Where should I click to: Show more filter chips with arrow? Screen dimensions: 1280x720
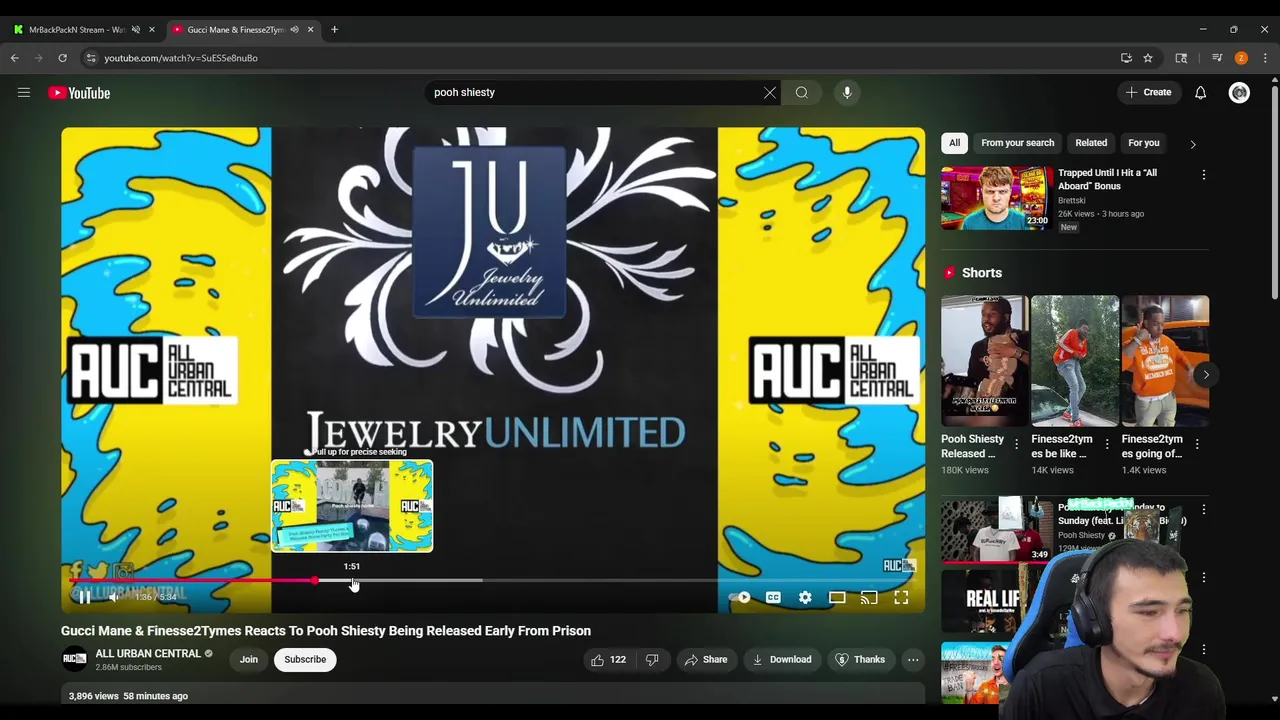coord(1193,144)
